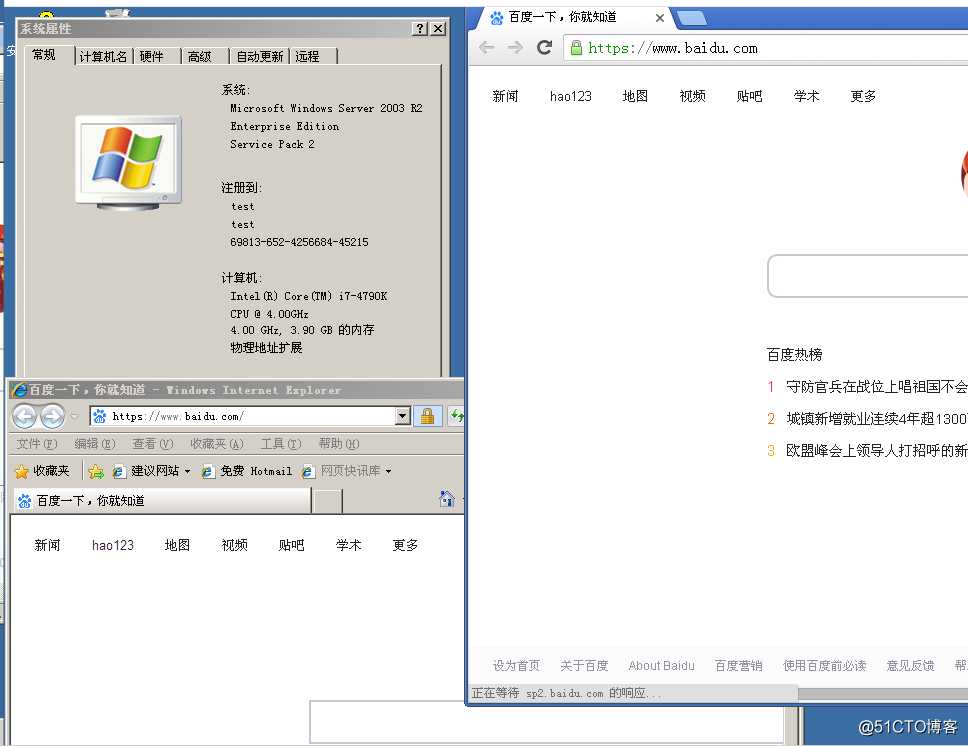Open hot item 欧盟峰会上领导人打招呼
Image resolution: width=968 pixels, height=746 pixels.
[877, 451]
